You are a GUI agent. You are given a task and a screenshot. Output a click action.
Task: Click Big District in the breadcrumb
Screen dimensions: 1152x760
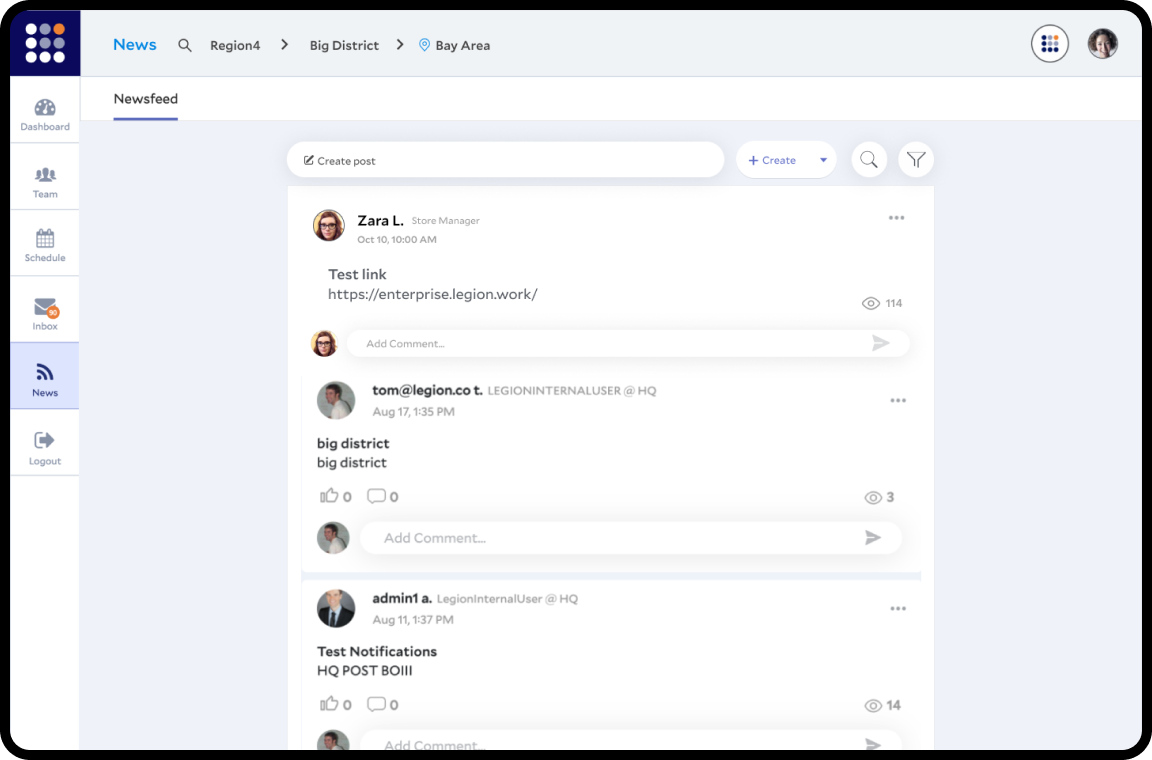tap(344, 45)
